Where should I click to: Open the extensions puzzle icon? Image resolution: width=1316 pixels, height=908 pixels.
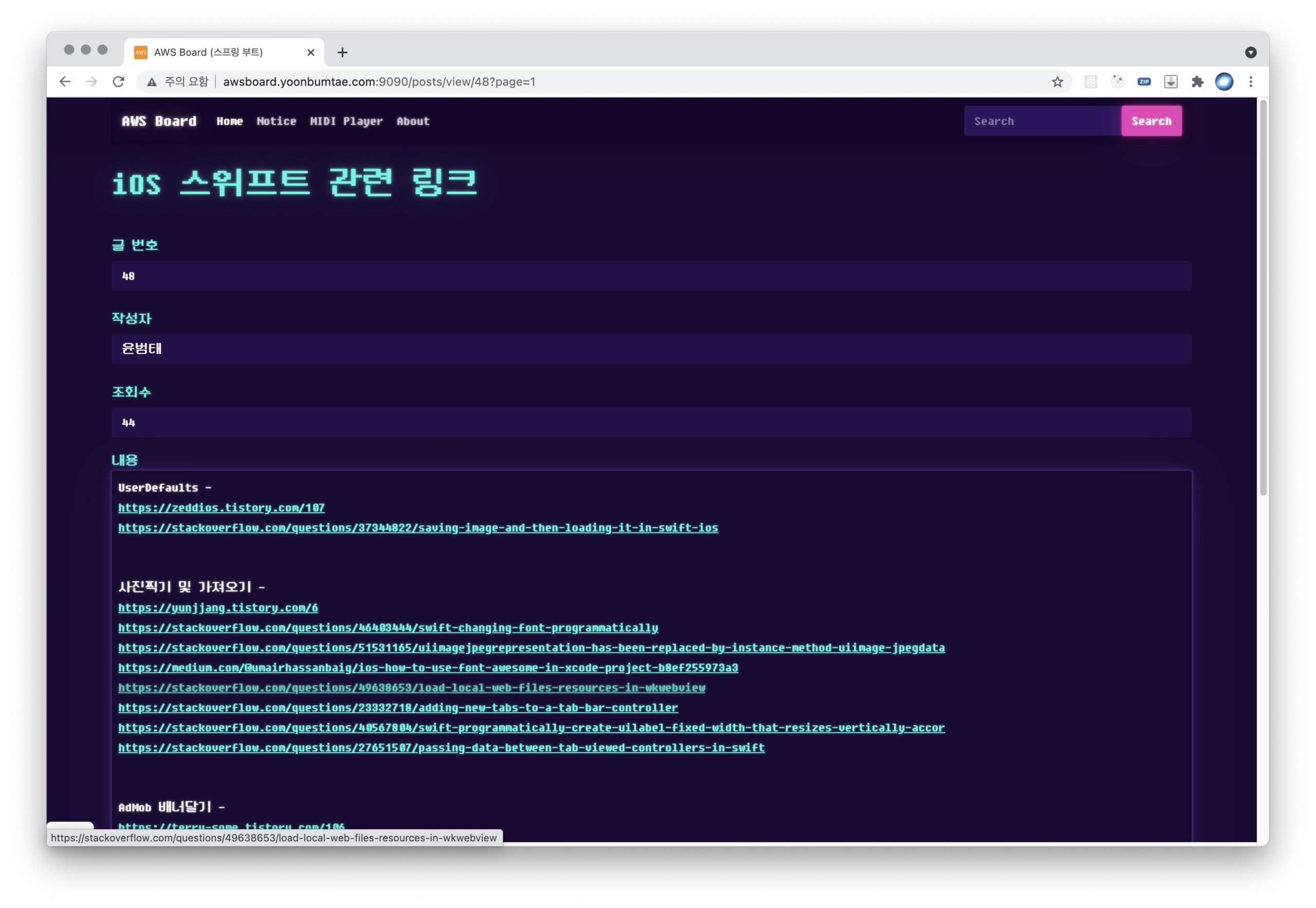point(1197,81)
